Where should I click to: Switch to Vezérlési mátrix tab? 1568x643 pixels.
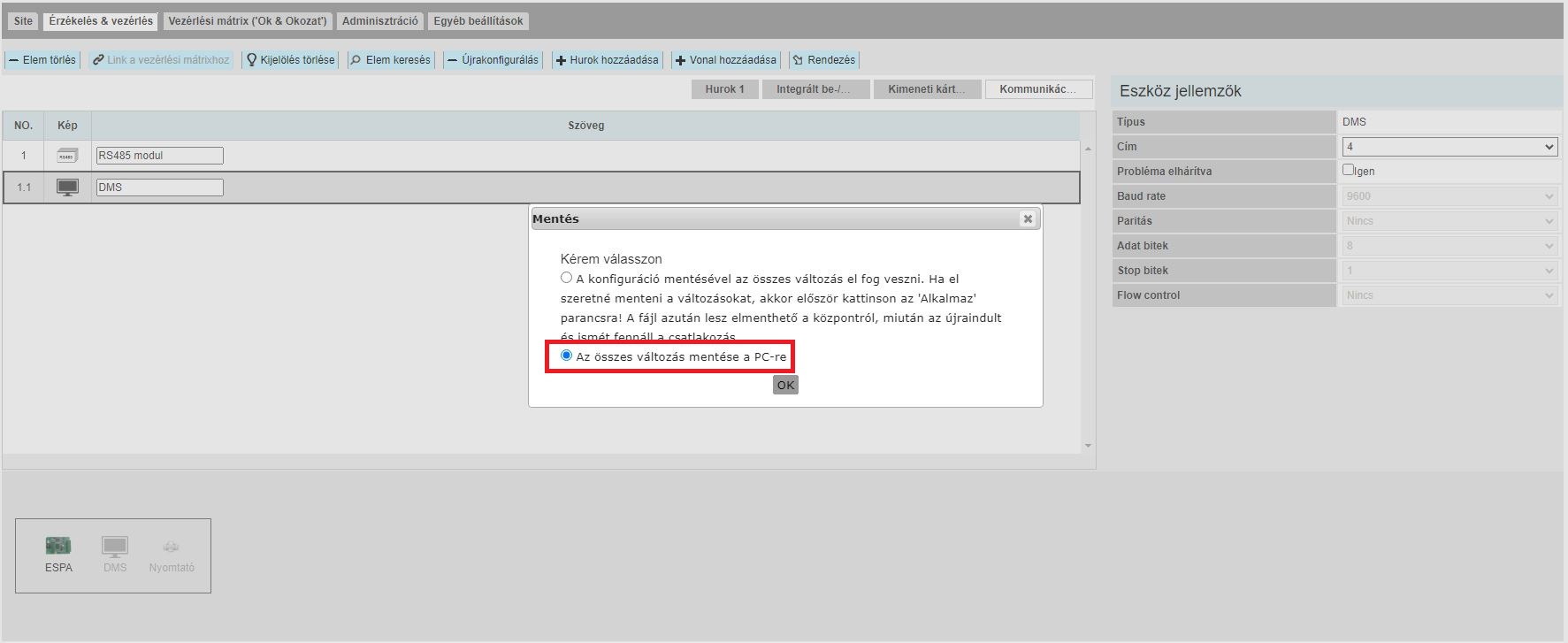click(248, 21)
